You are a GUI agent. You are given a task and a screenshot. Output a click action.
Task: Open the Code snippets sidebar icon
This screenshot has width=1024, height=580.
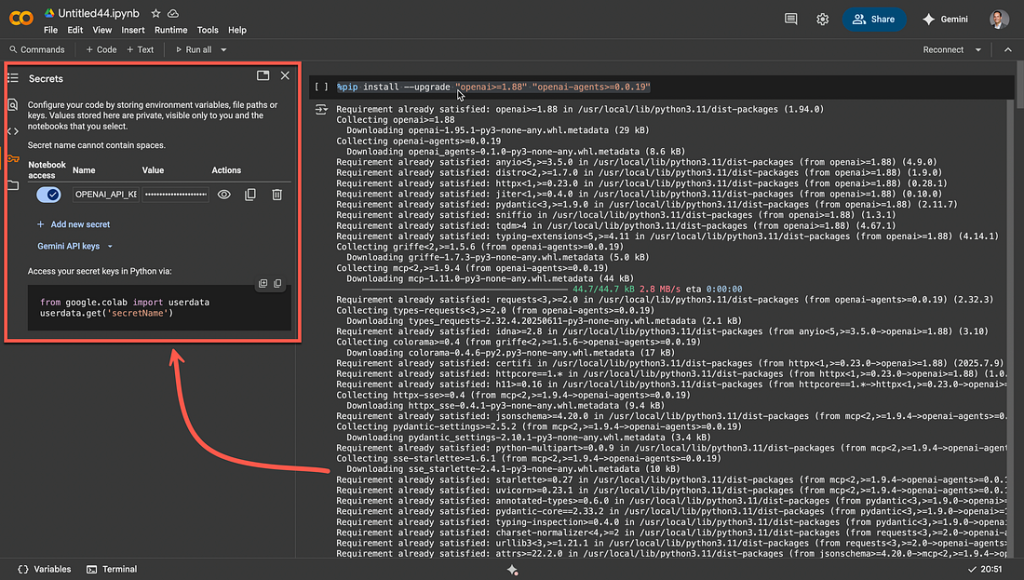[11, 132]
